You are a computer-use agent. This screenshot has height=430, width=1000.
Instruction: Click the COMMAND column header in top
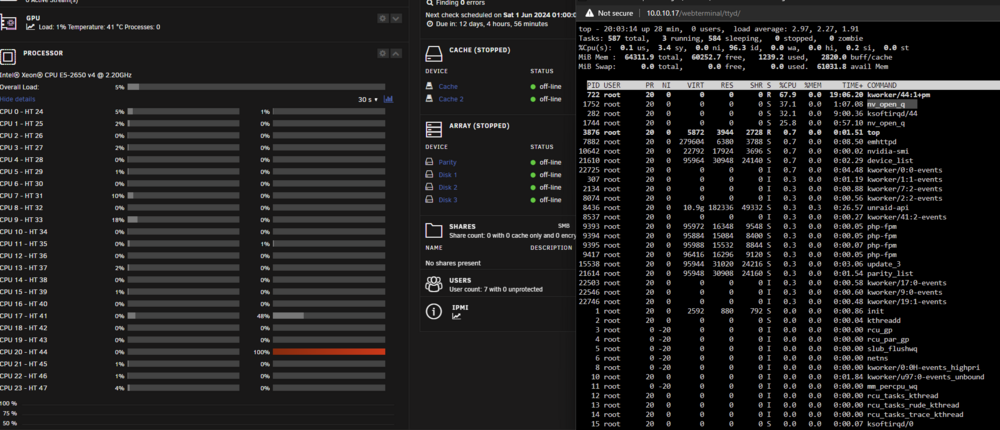[882, 85]
